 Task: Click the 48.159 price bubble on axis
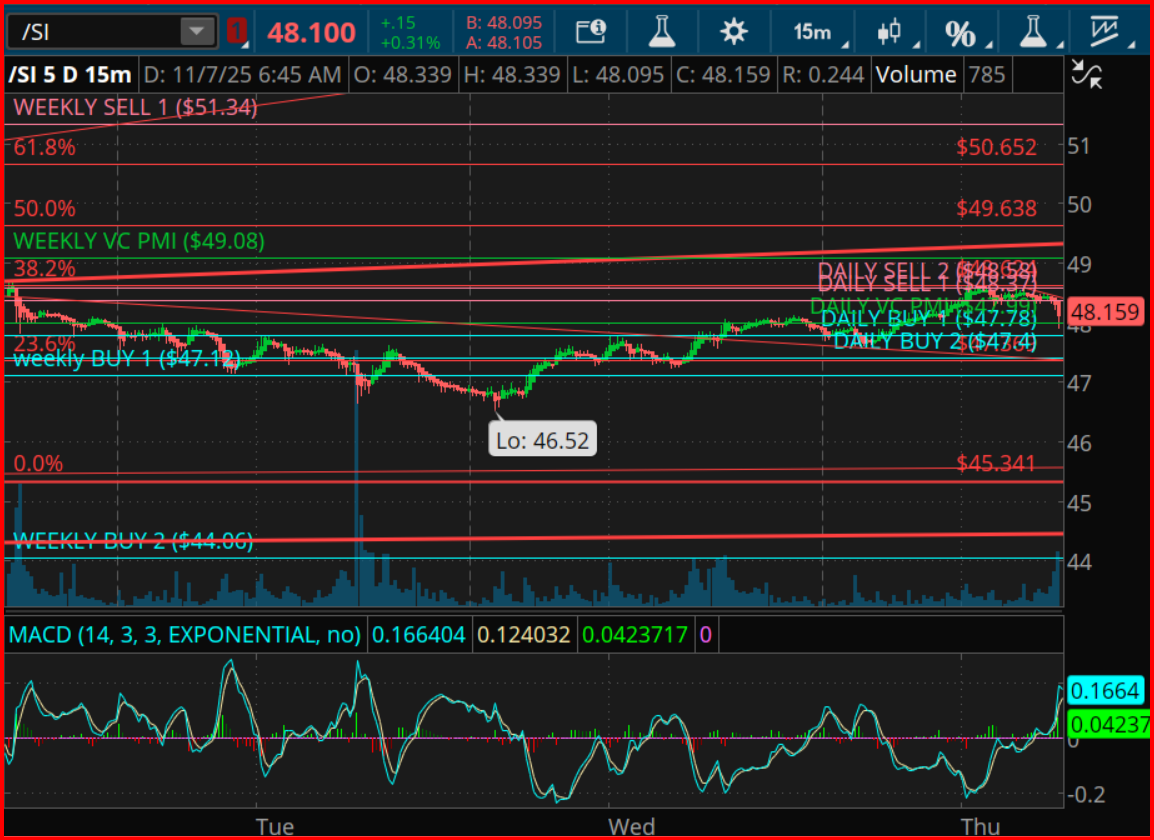[1106, 311]
